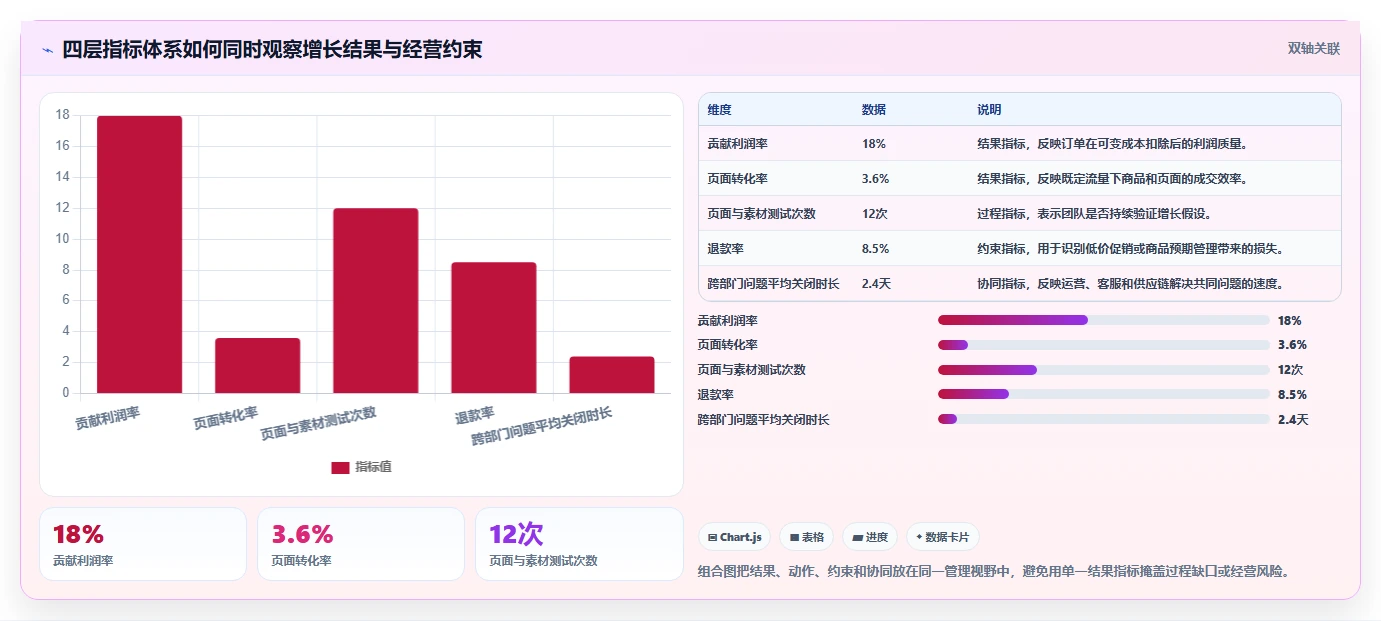Screen dimensions: 1381x621
Task: Click the 页面转化率 x-axis label
Action: click(x=226, y=418)
